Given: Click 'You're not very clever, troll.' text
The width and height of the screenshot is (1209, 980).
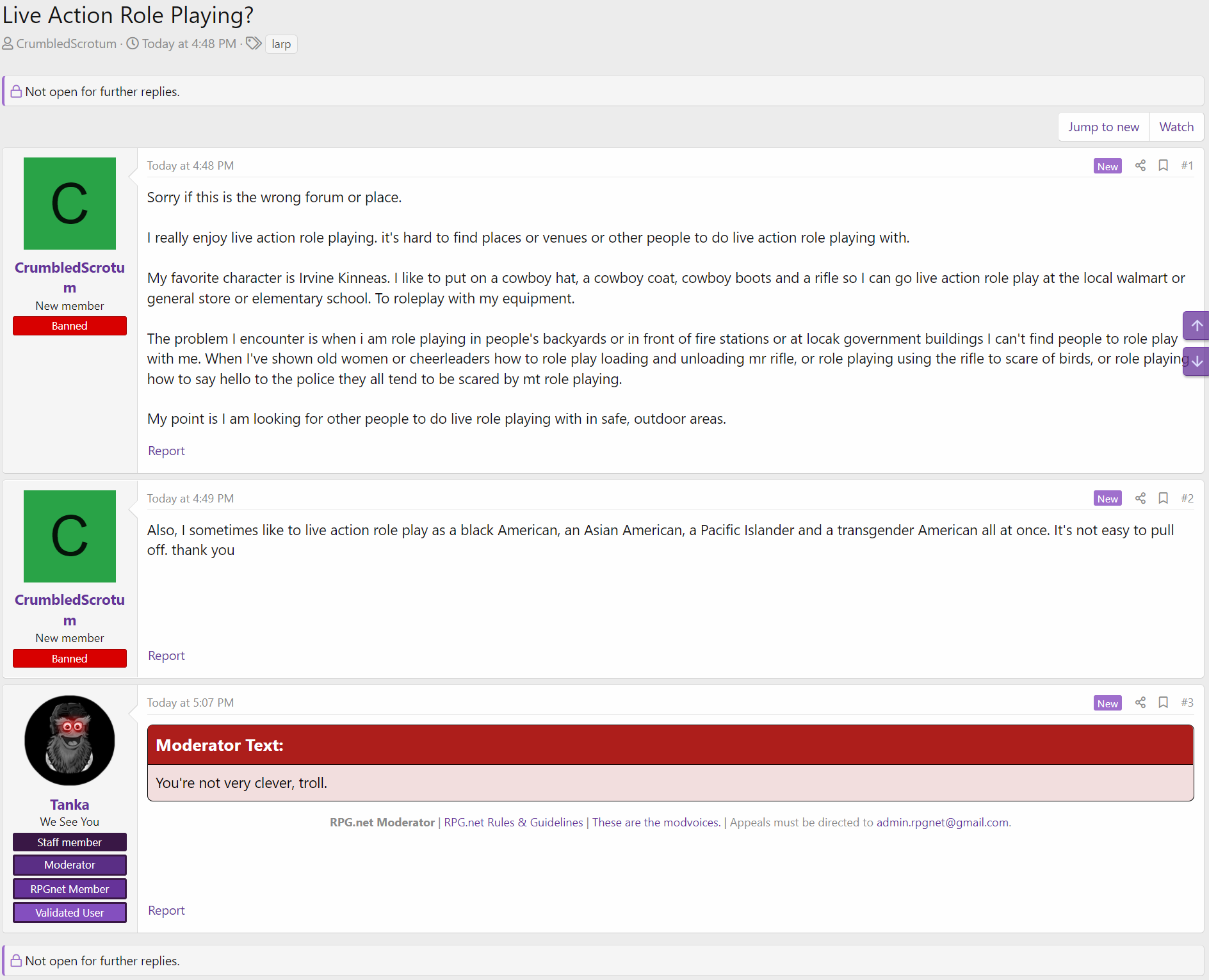Looking at the screenshot, I should pos(241,783).
